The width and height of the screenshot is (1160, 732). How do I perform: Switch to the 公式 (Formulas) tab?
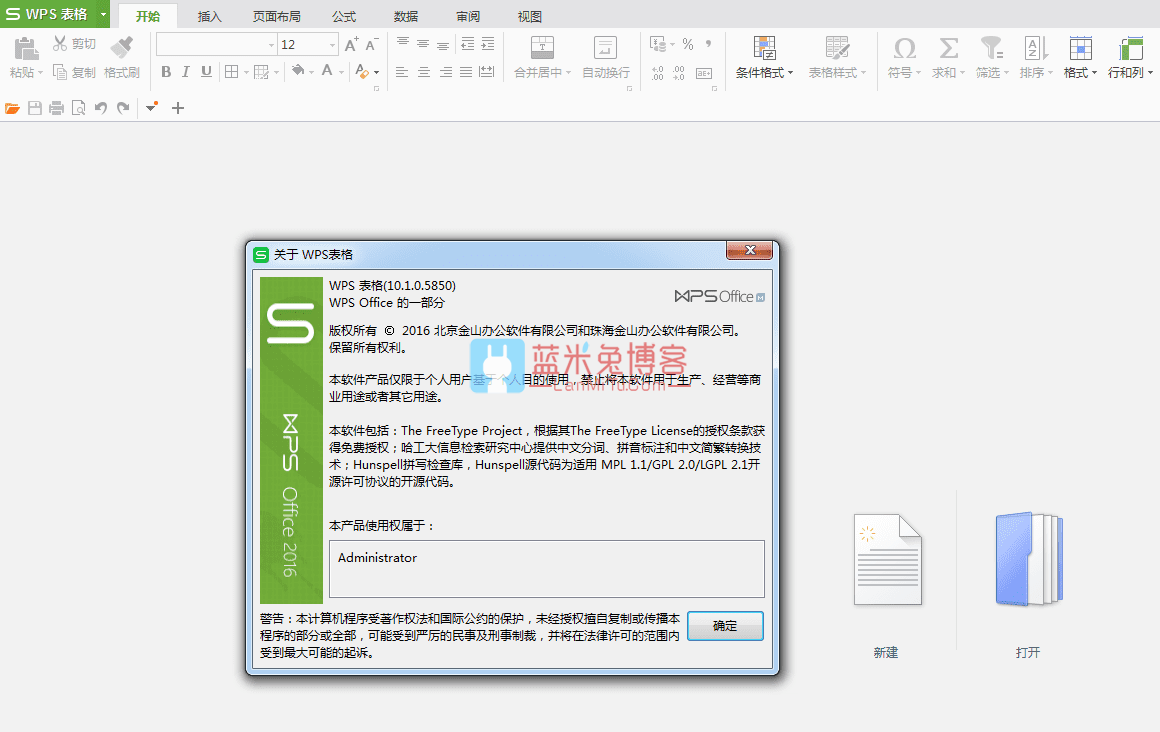coord(343,16)
